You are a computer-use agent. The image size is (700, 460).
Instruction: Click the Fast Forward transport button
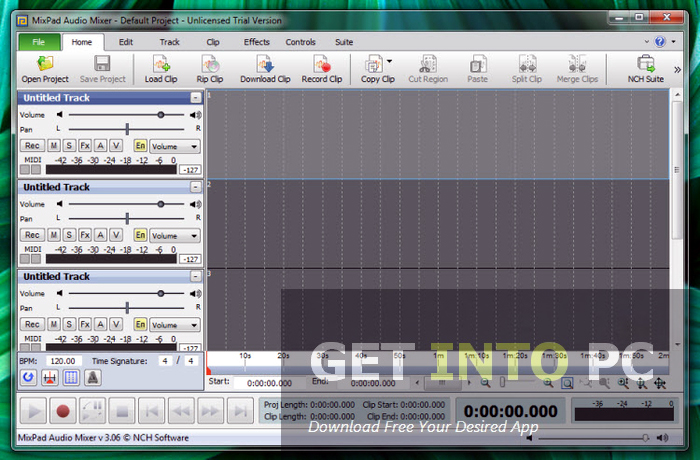[x=210, y=410]
